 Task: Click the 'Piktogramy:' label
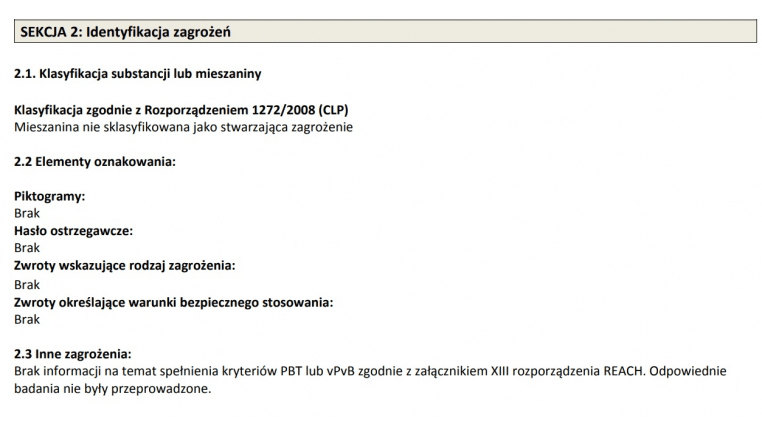(49, 197)
